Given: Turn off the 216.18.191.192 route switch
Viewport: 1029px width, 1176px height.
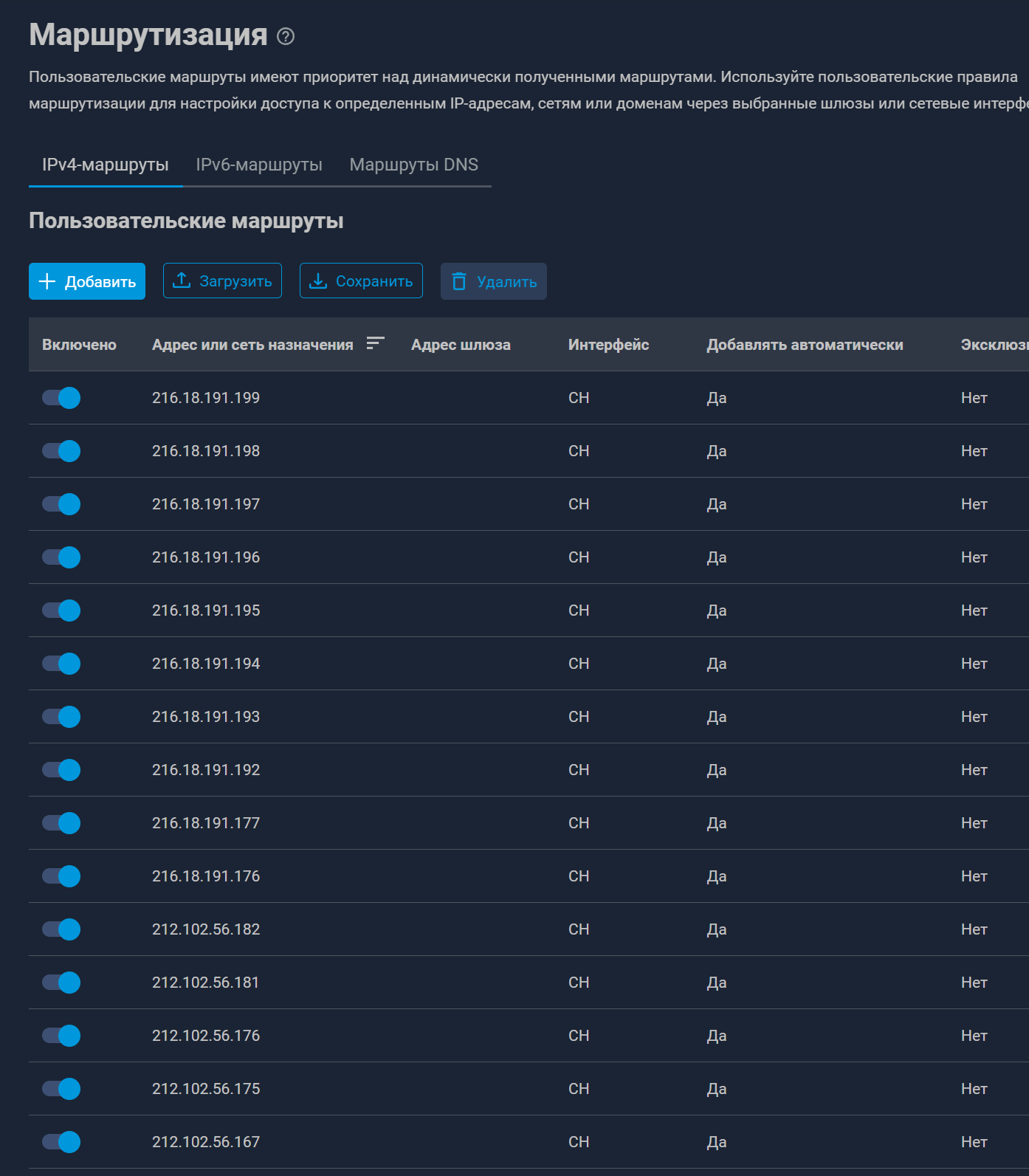Looking at the screenshot, I should pyautogui.click(x=61, y=770).
